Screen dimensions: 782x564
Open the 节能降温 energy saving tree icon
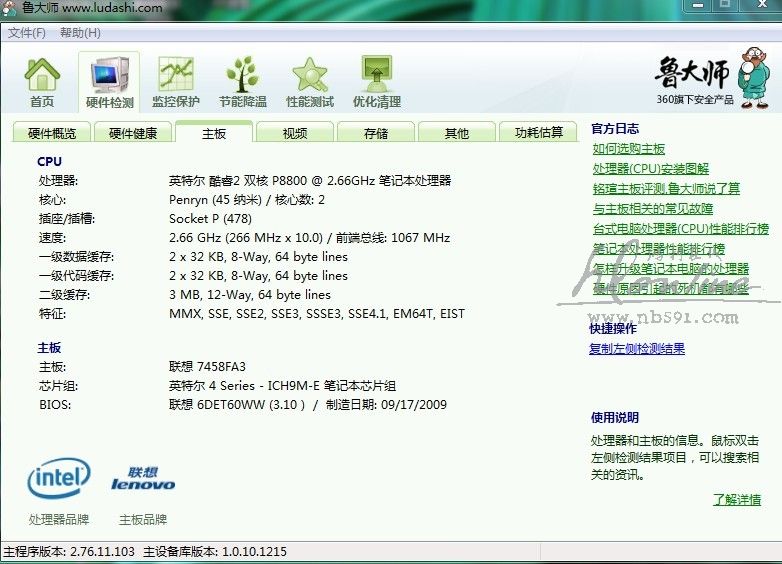point(243,81)
